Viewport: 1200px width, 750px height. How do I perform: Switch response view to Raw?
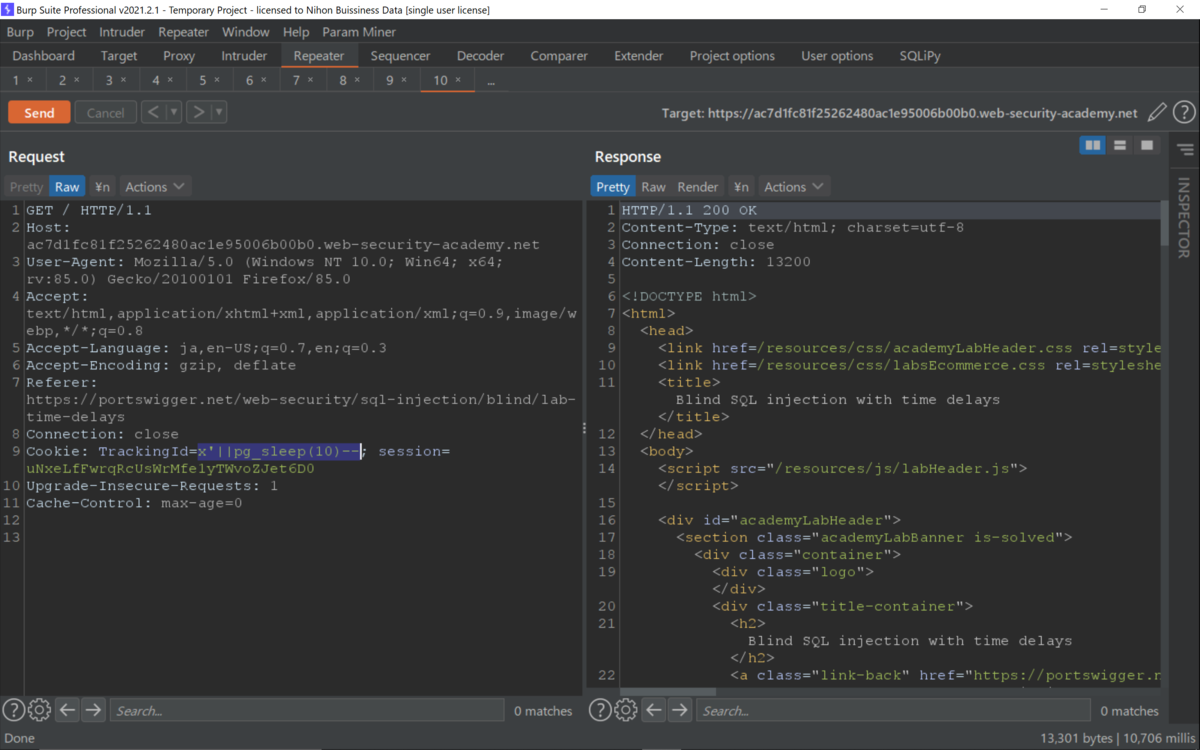tap(653, 187)
